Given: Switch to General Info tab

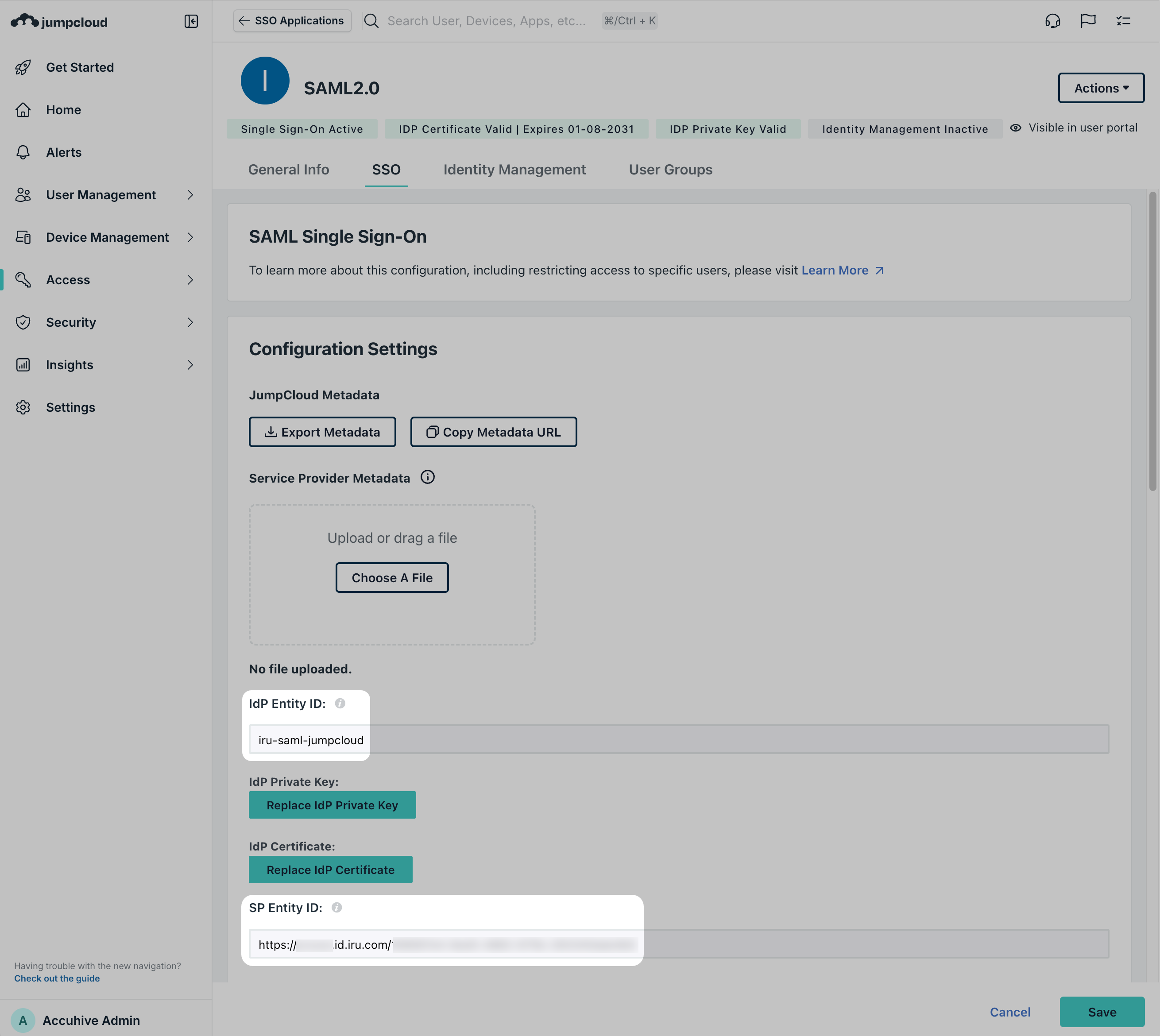Looking at the screenshot, I should click(289, 170).
